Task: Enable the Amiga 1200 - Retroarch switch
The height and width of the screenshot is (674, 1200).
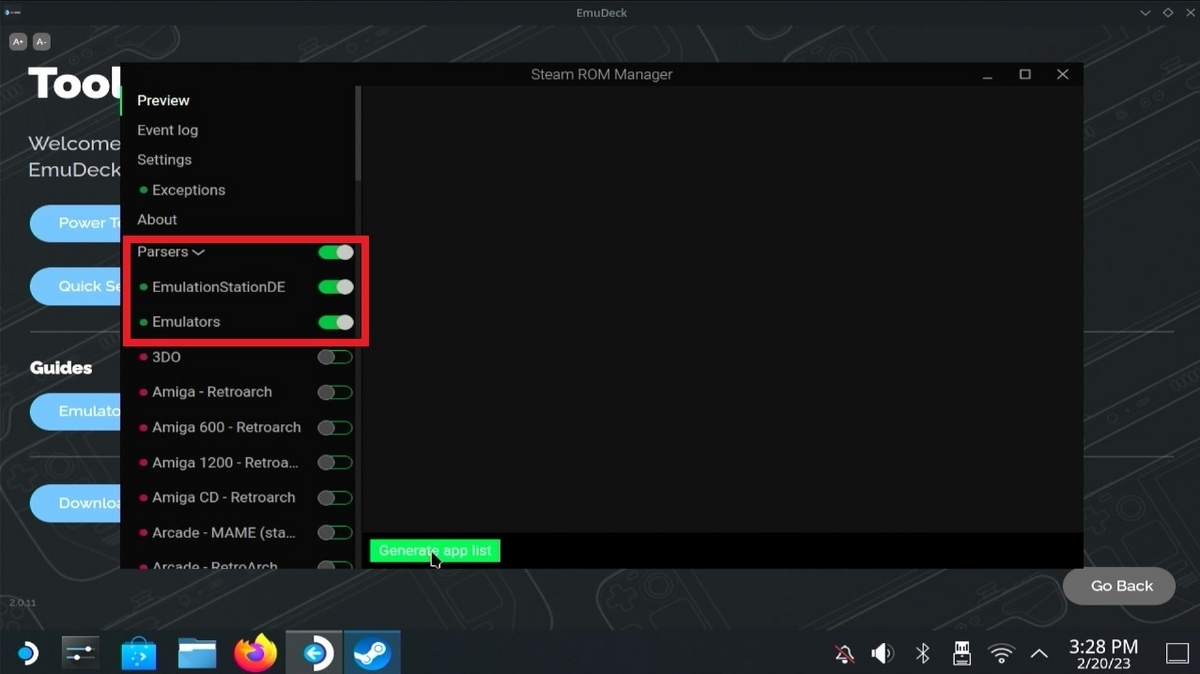Action: [335, 462]
